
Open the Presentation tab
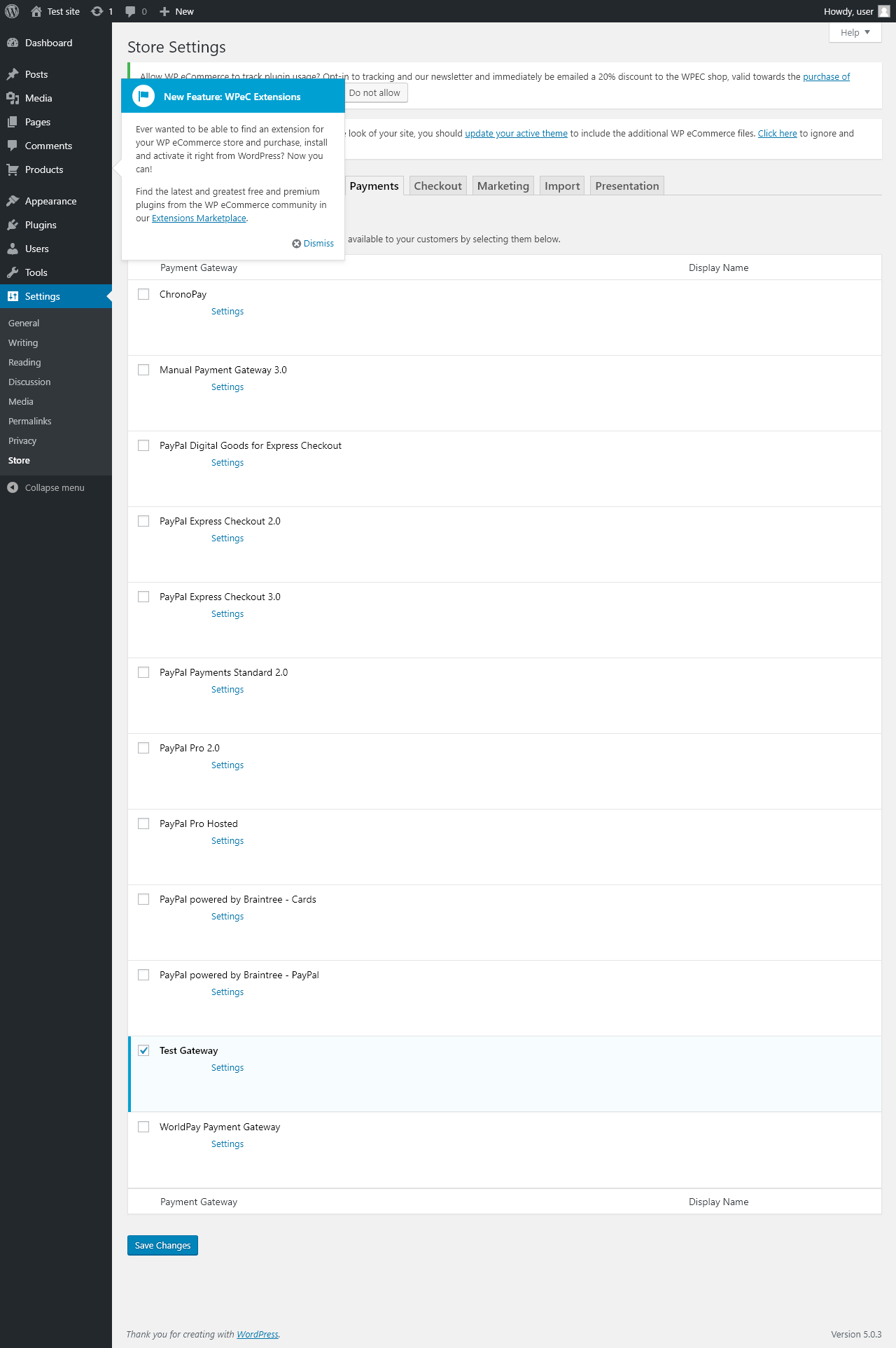click(626, 186)
